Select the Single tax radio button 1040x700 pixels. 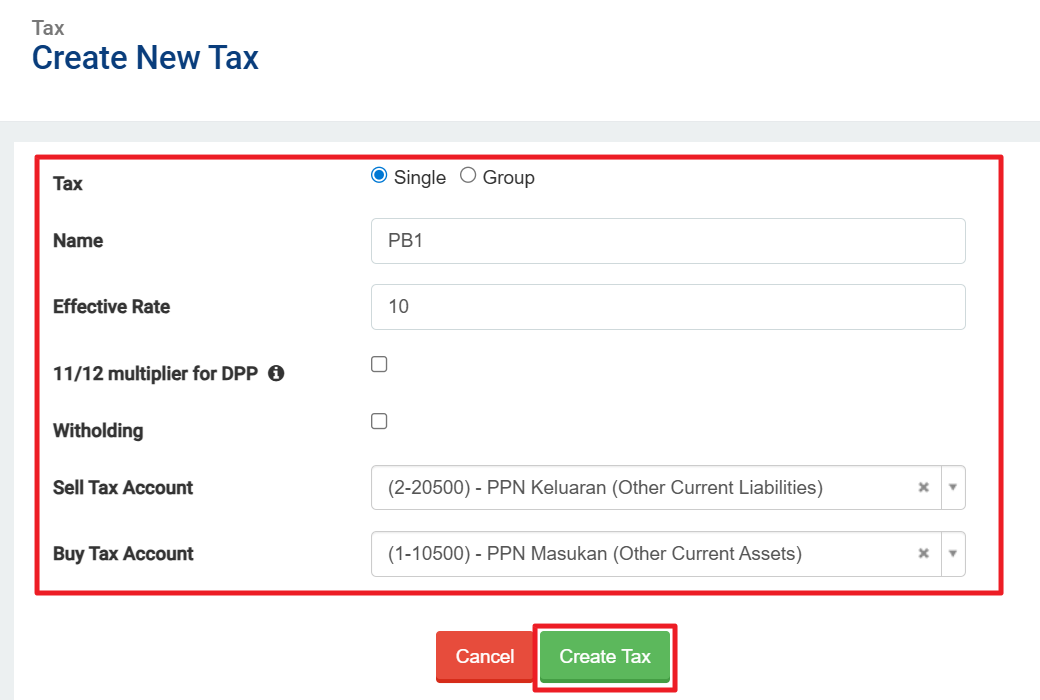379,176
